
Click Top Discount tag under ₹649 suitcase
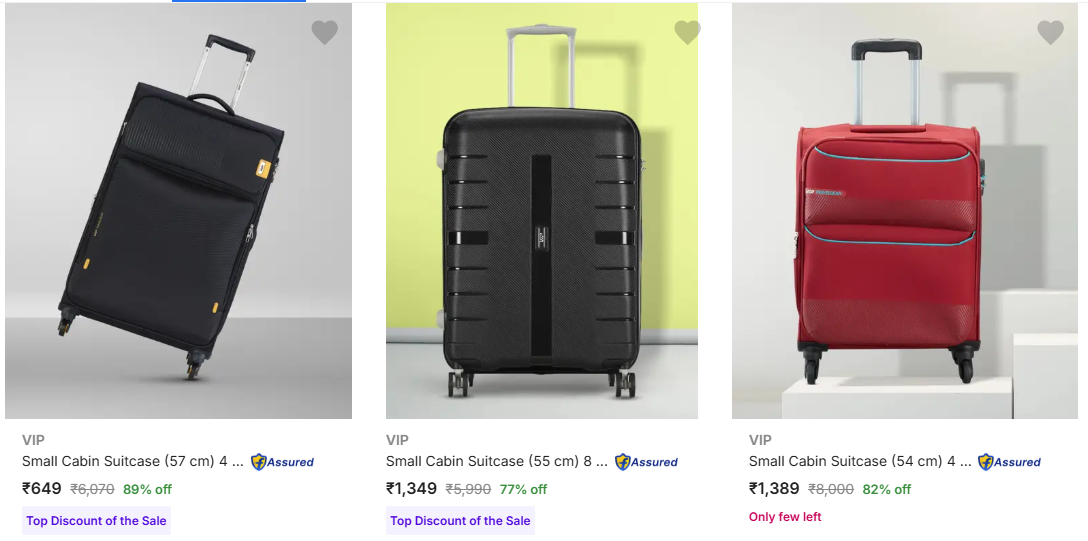click(96, 521)
